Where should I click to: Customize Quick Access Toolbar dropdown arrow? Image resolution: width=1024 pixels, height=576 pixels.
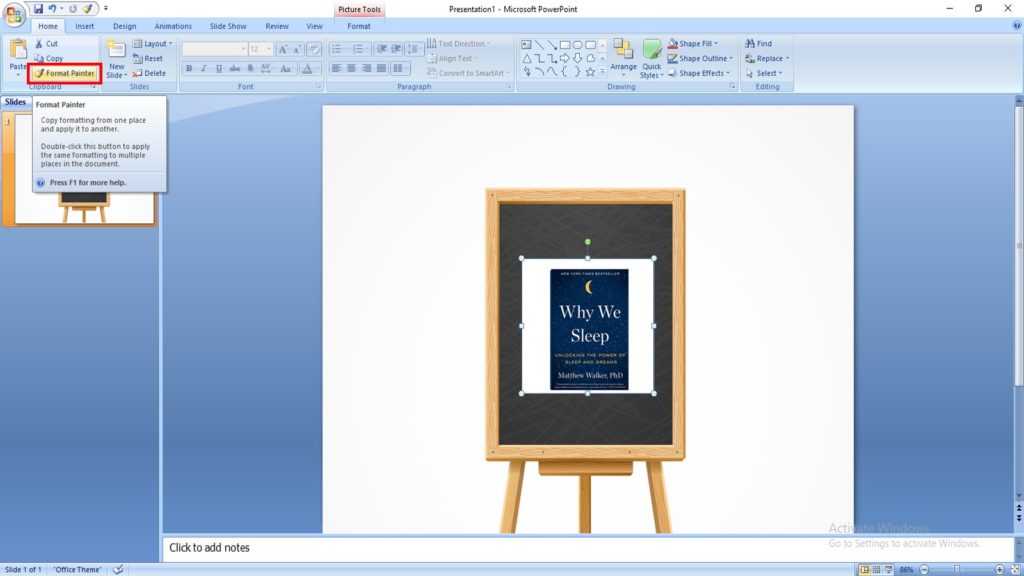coord(106,8)
